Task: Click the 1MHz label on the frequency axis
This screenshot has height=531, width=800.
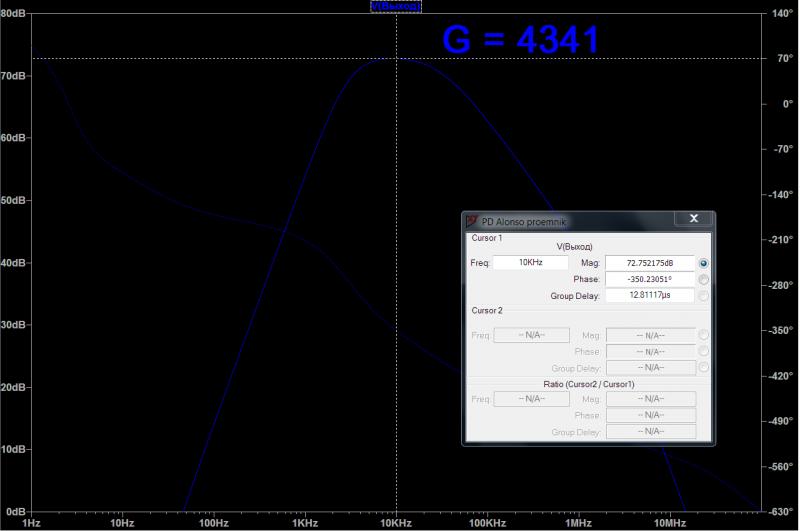Action: click(x=578, y=523)
